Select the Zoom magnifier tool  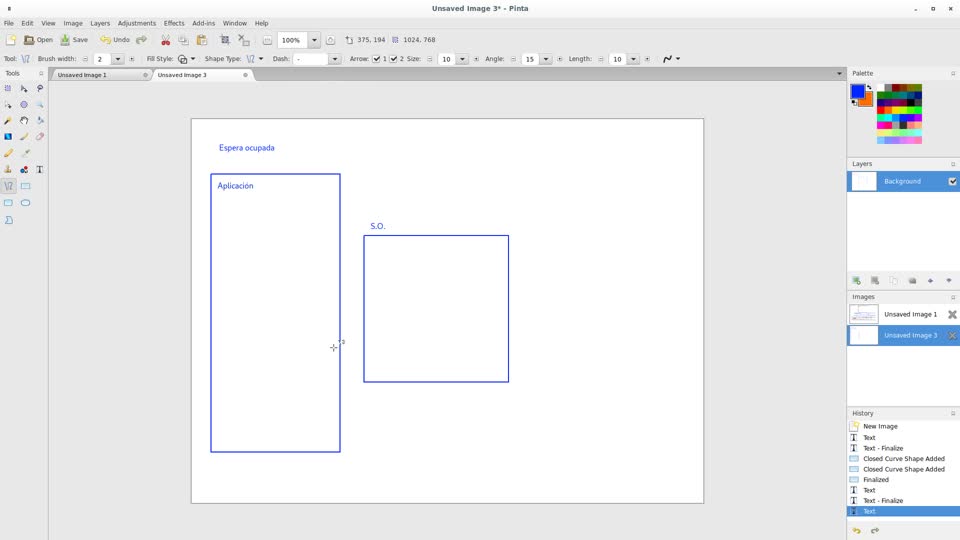click(40, 105)
